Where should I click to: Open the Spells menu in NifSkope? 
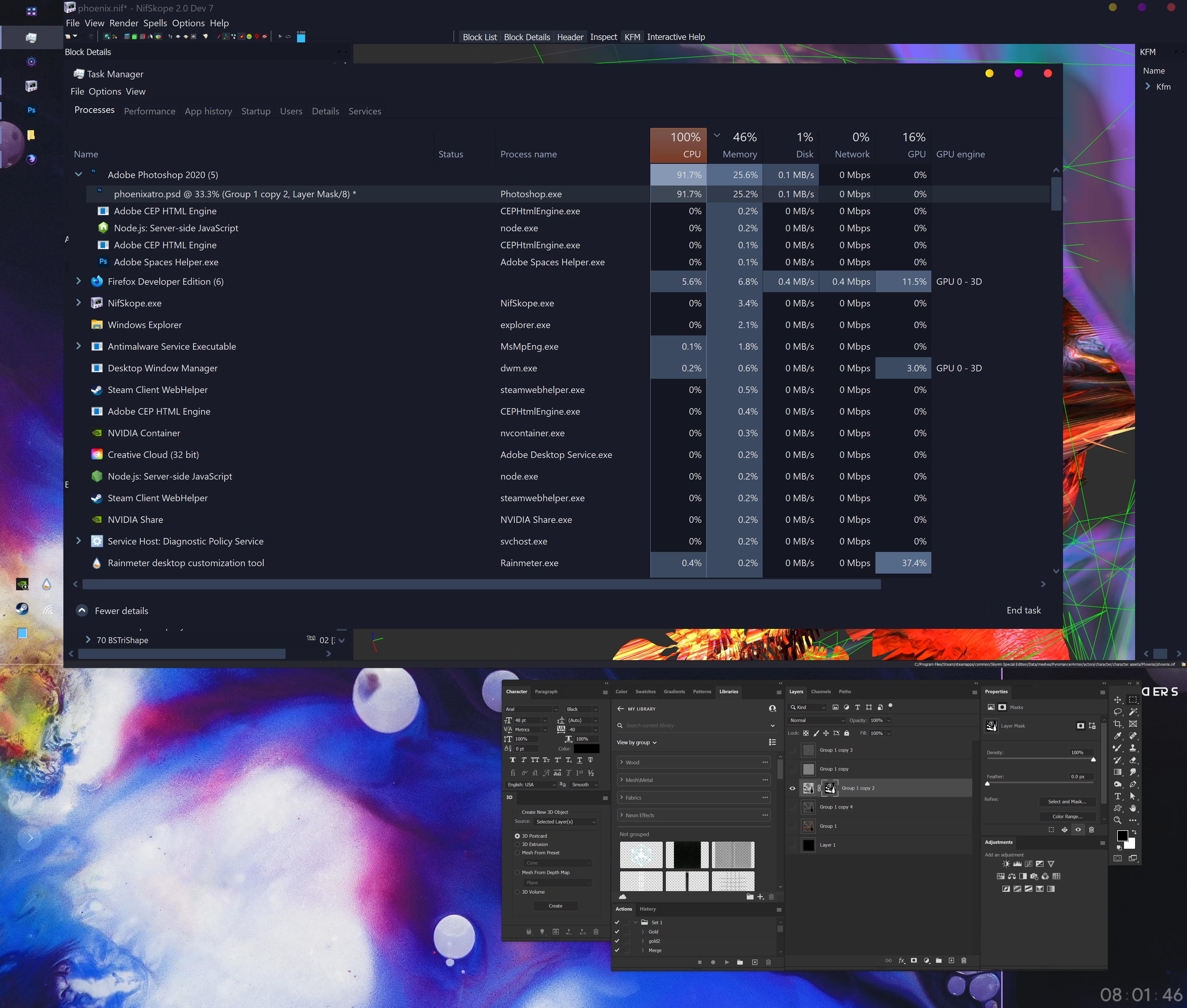click(x=155, y=23)
